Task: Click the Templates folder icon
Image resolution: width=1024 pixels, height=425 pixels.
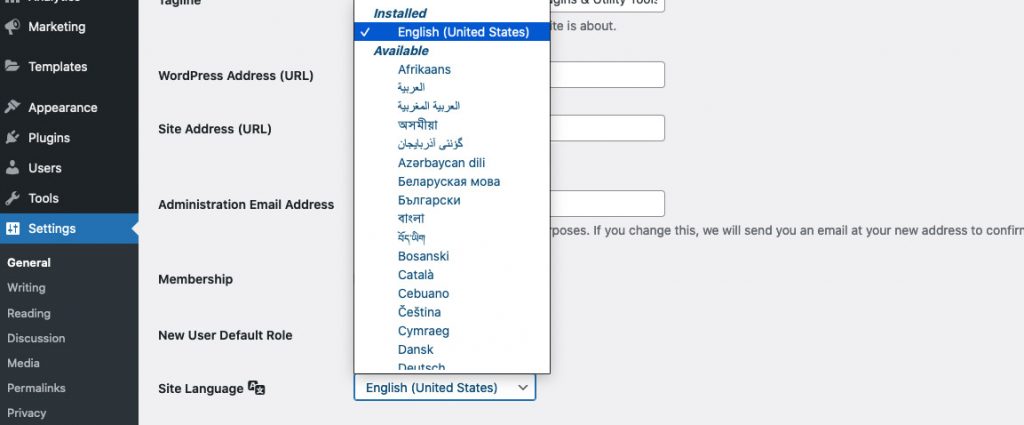Action: [x=12, y=67]
